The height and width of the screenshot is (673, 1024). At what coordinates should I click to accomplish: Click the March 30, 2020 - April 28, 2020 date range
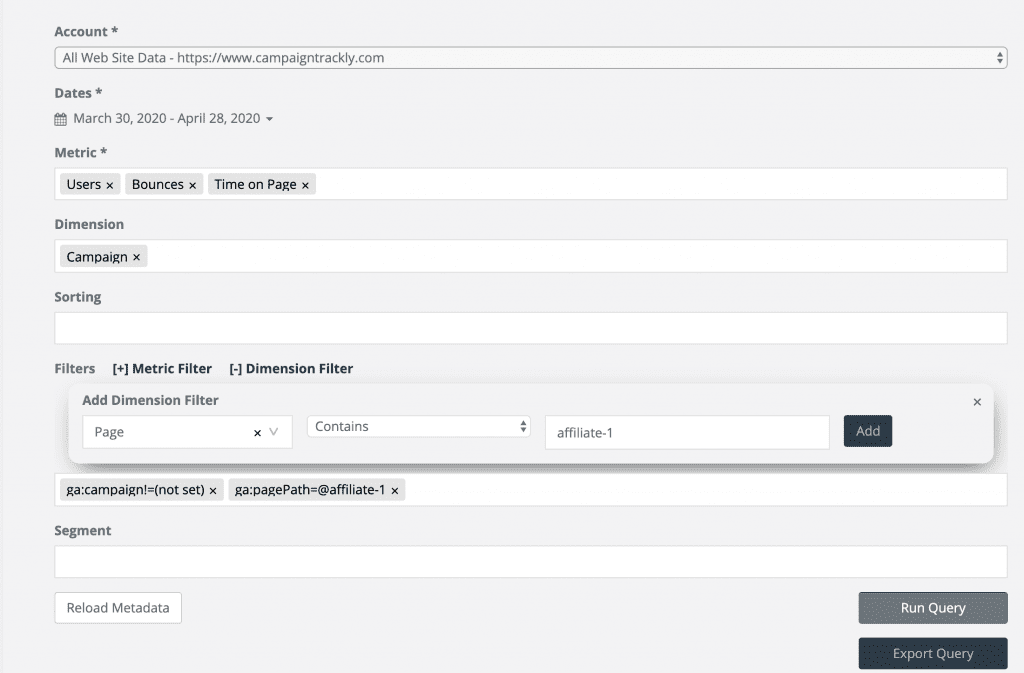coord(167,118)
